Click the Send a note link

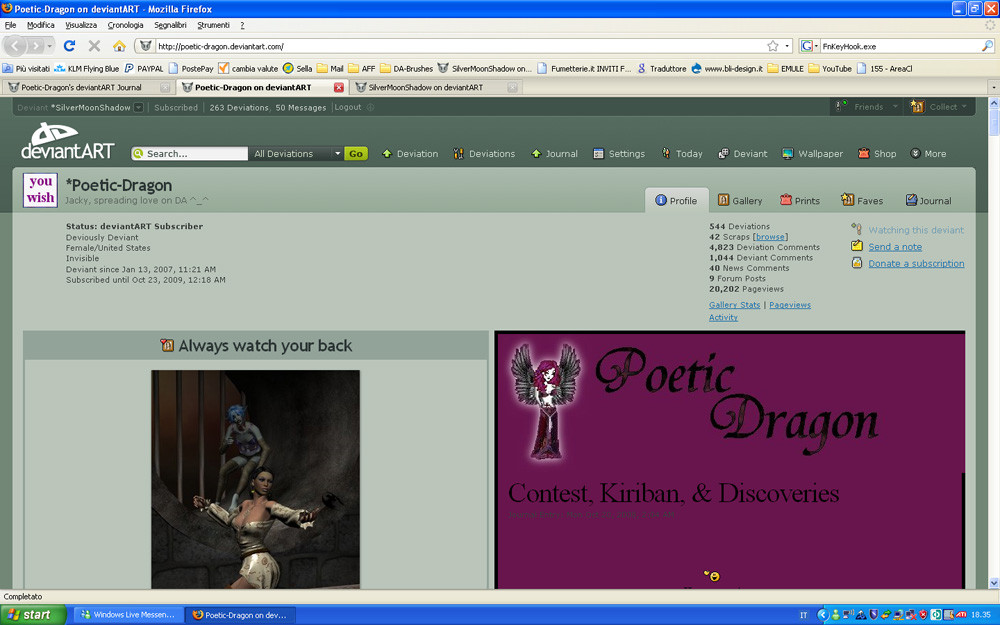(x=895, y=247)
